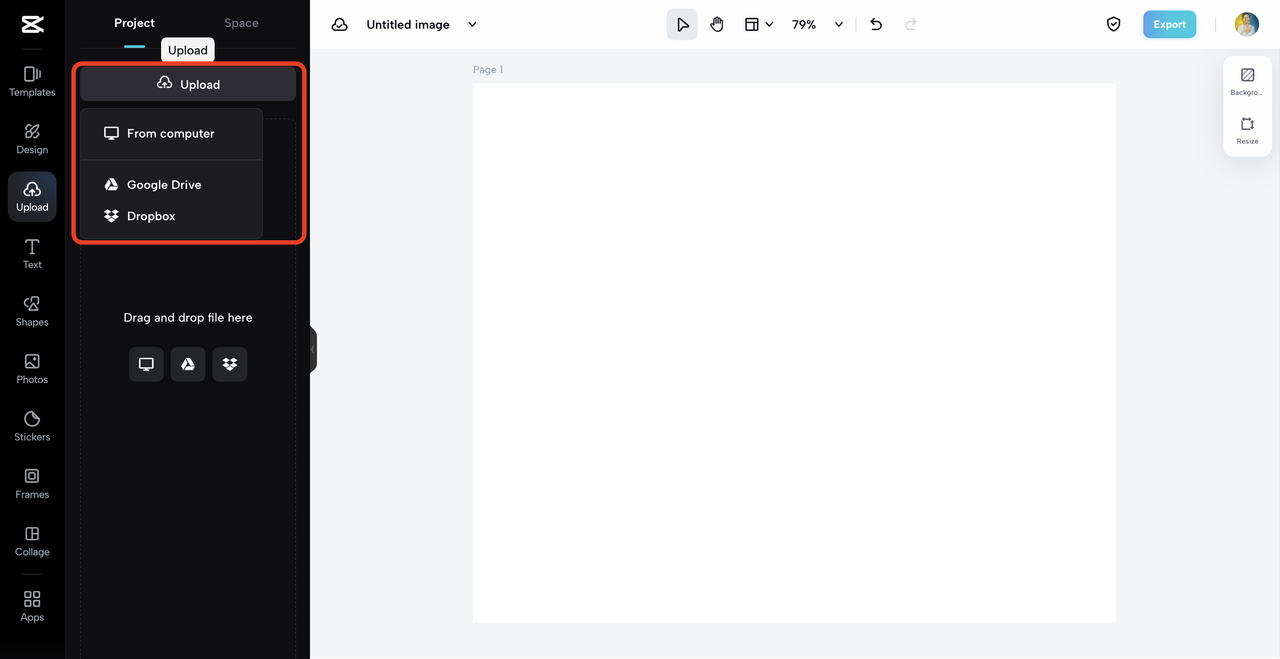Collapse the side panel handle

coord(313,349)
